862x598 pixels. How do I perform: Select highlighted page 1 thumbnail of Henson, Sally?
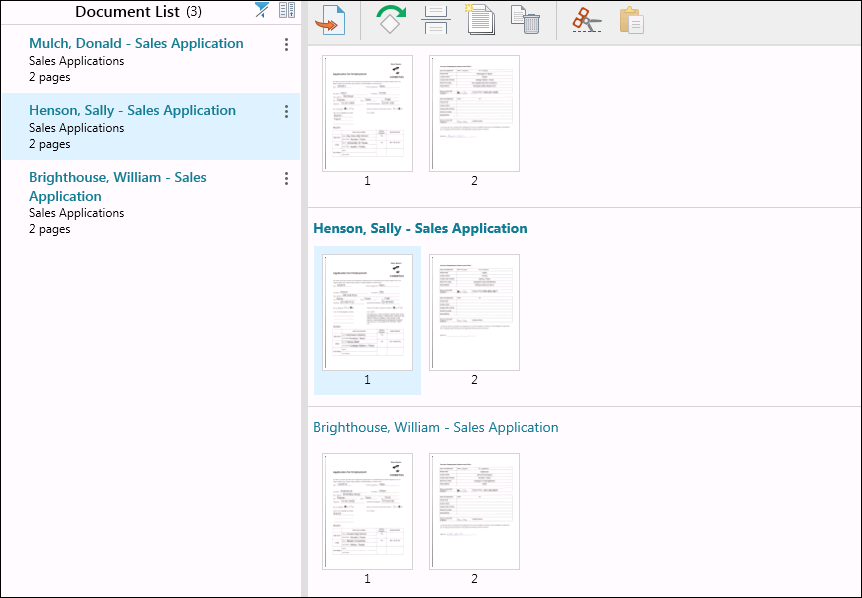pos(367,313)
